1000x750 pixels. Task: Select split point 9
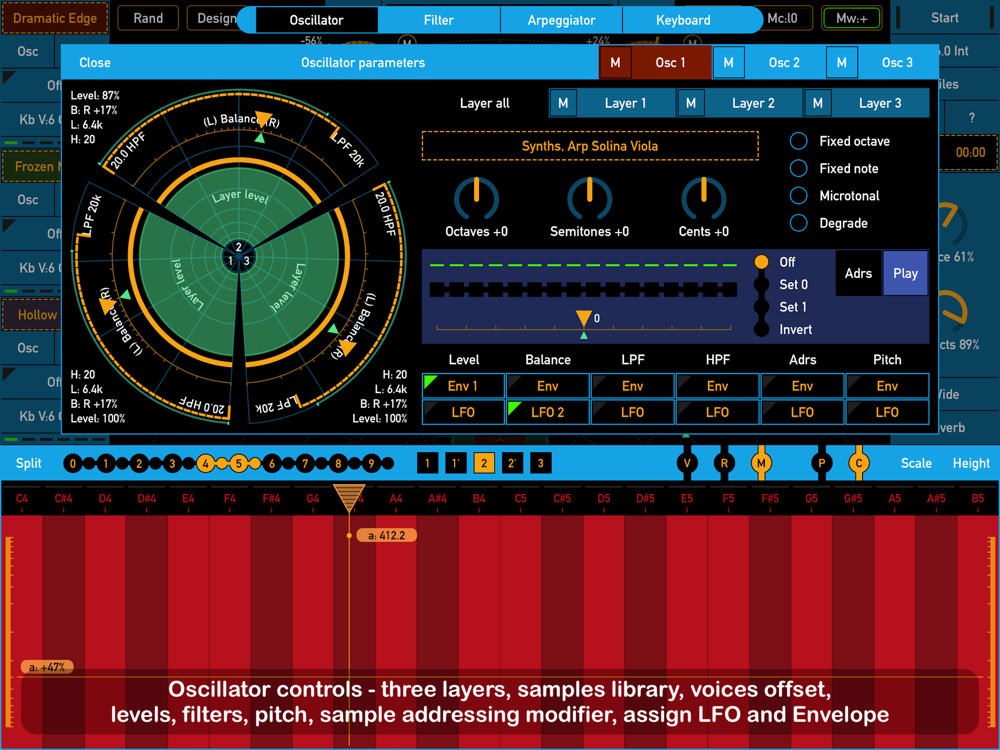click(371, 464)
